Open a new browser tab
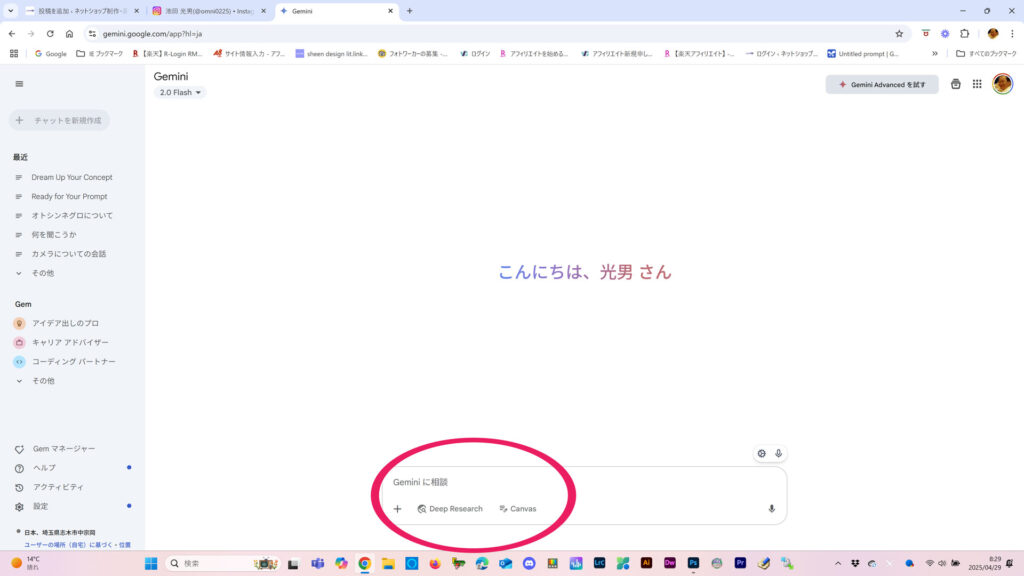Viewport: 1024px width, 576px height. coord(409,11)
